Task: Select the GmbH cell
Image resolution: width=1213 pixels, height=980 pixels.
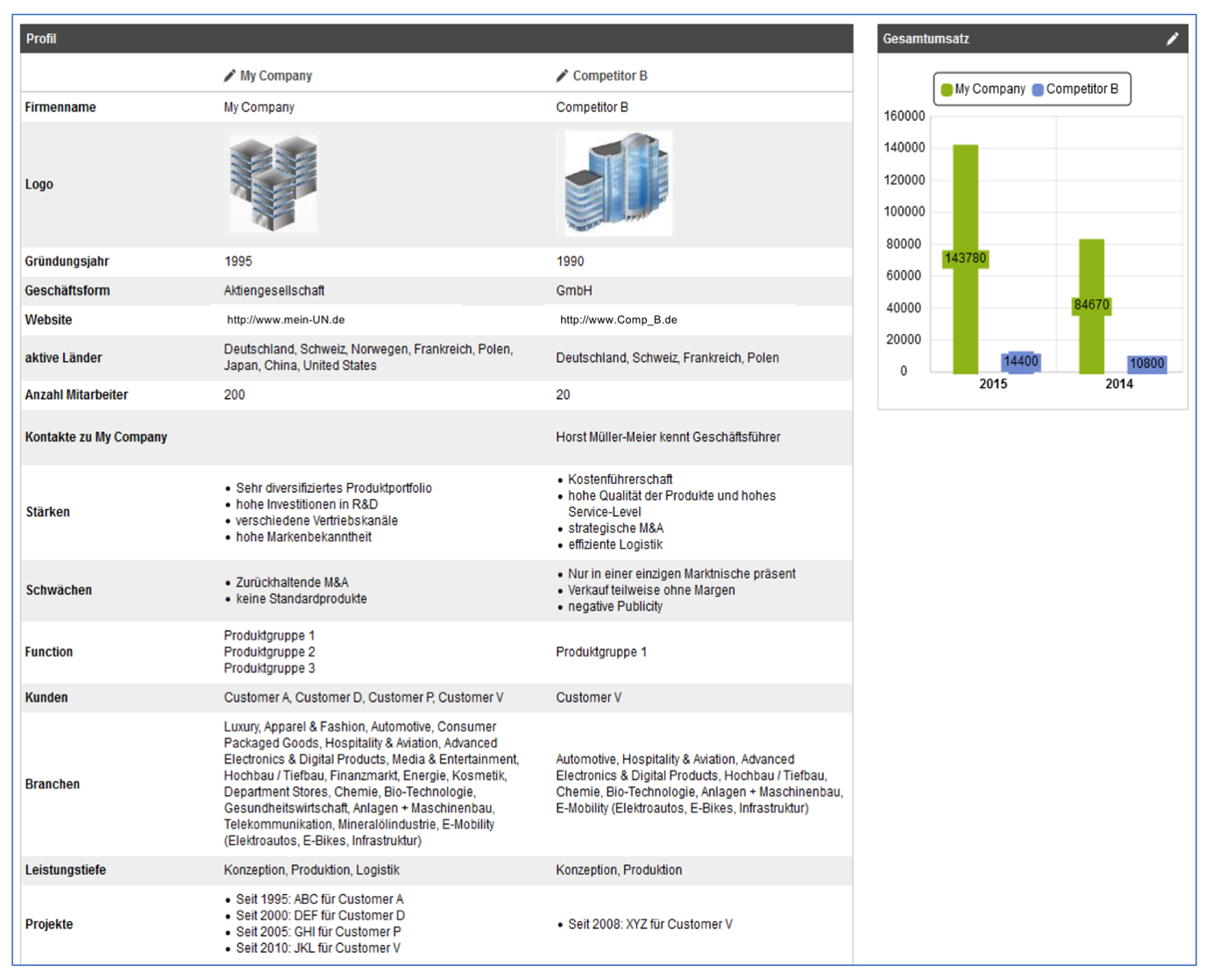Action: click(574, 290)
